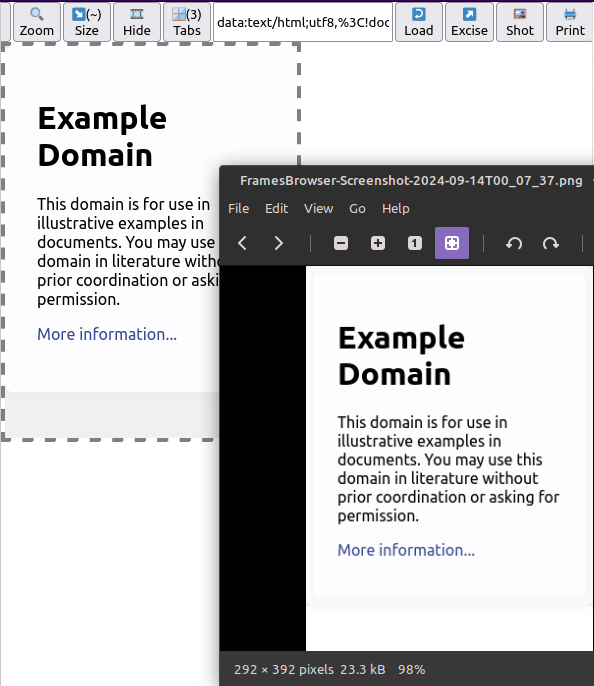
Task: Click the image viewer title FramesBrowser-Screenshot filename
Action: point(411,181)
